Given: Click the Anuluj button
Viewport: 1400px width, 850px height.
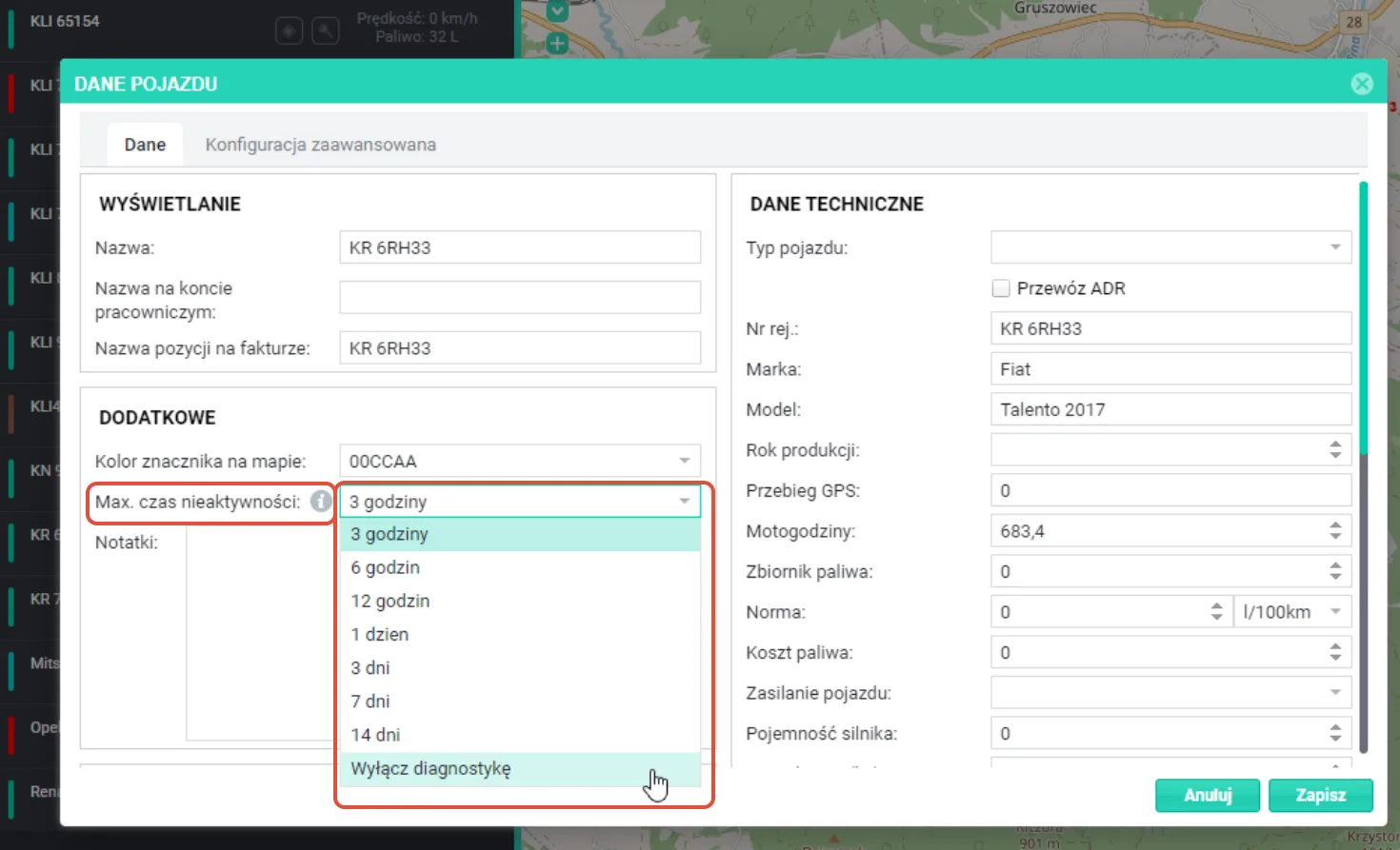Looking at the screenshot, I should coord(1208,795).
